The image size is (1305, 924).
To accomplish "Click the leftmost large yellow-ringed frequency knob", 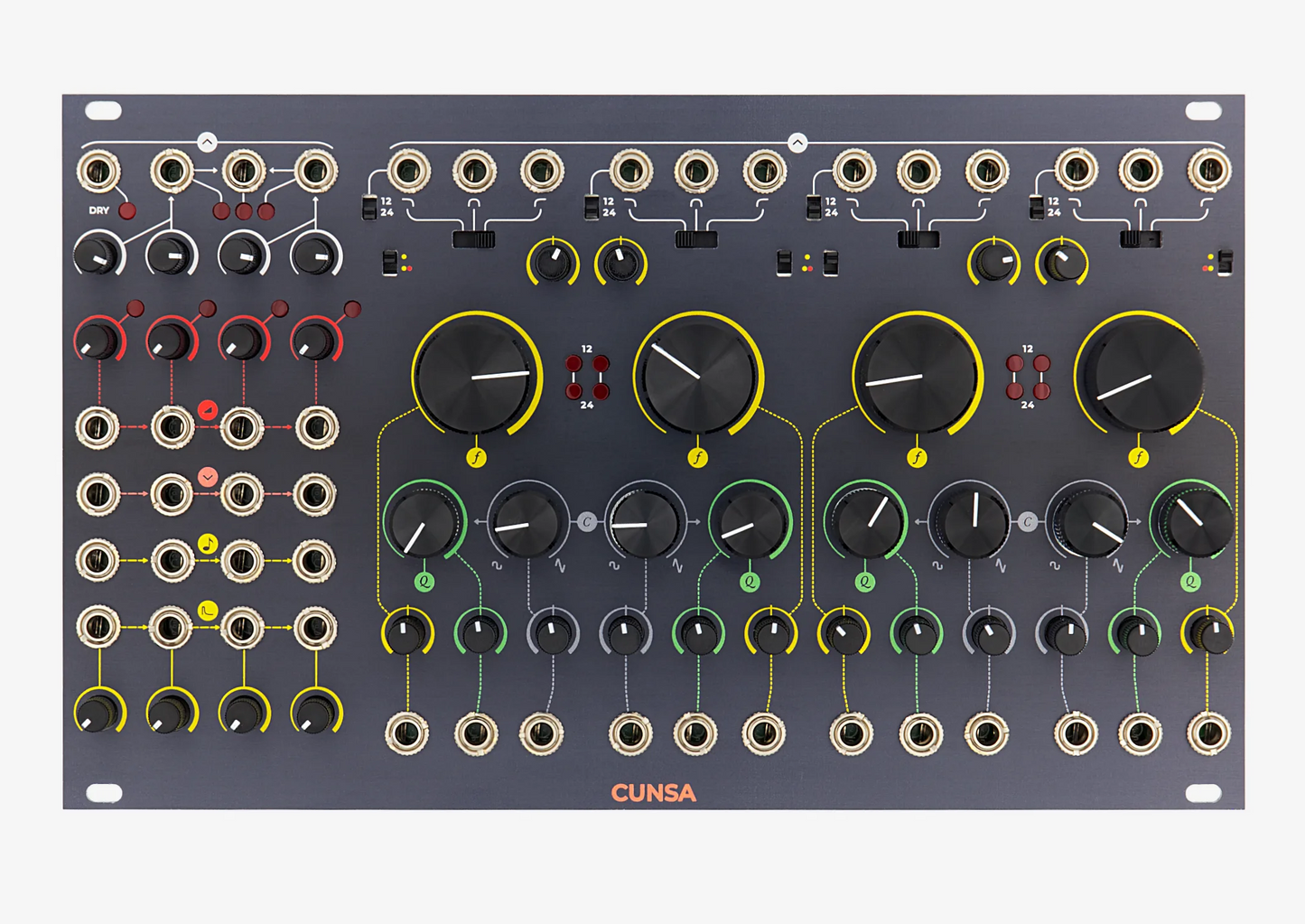I will click(476, 374).
